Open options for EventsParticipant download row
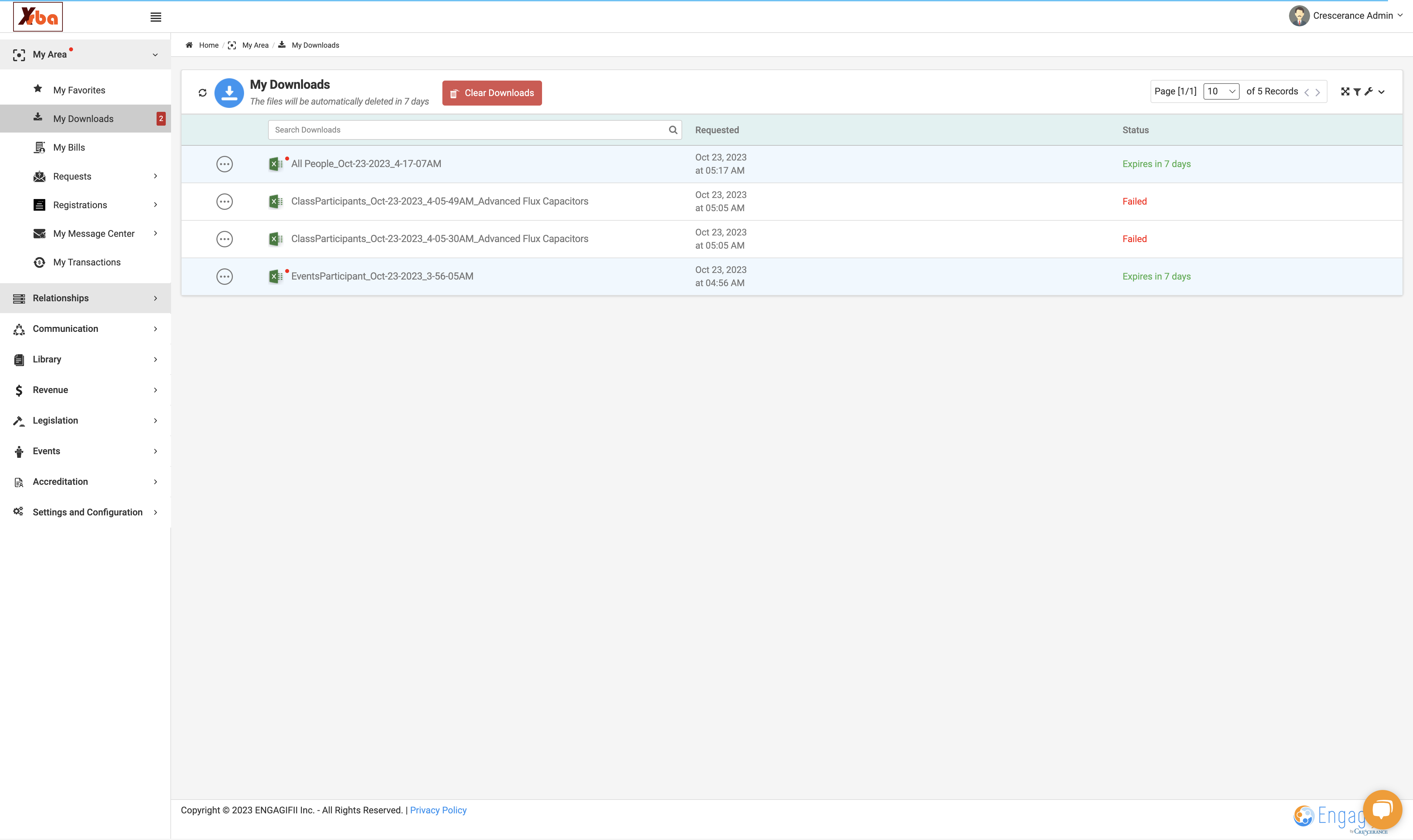 coord(225,276)
